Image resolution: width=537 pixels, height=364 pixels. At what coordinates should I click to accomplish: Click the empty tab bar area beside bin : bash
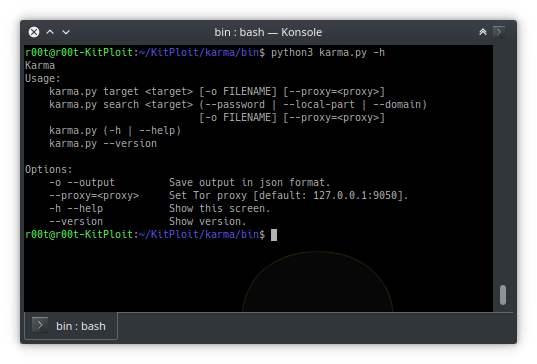[x=315, y=326]
